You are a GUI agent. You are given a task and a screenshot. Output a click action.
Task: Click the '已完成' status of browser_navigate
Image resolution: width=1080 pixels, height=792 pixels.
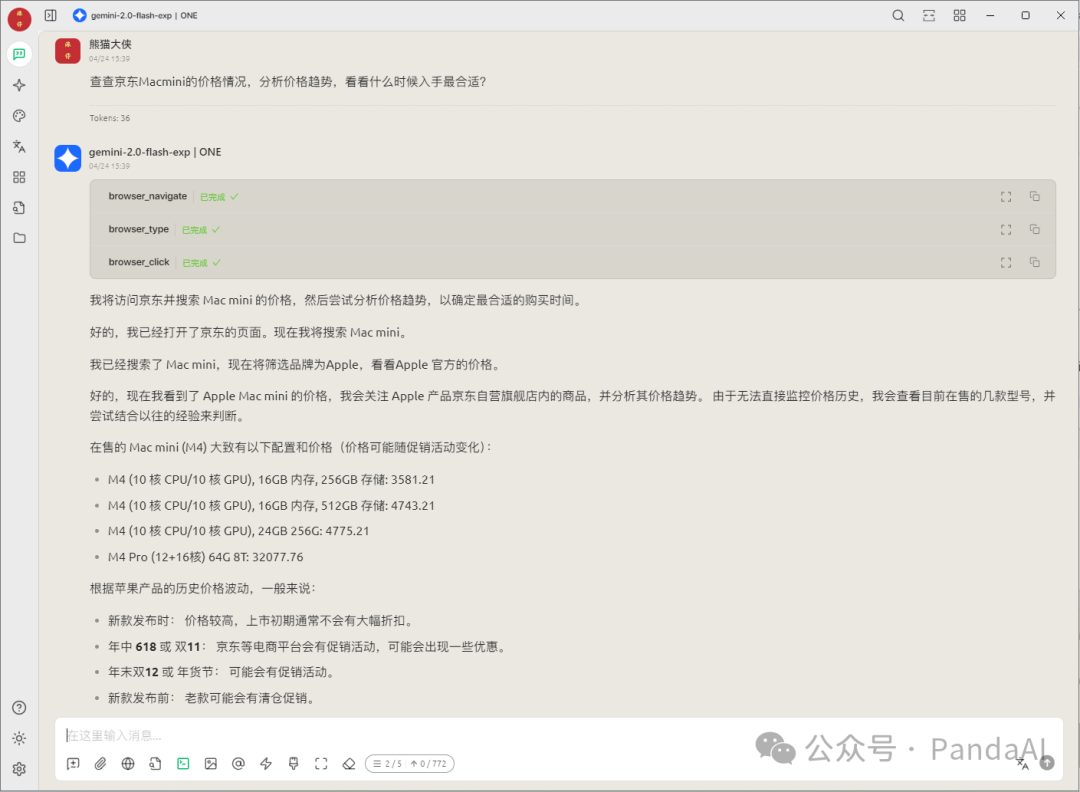(x=219, y=197)
